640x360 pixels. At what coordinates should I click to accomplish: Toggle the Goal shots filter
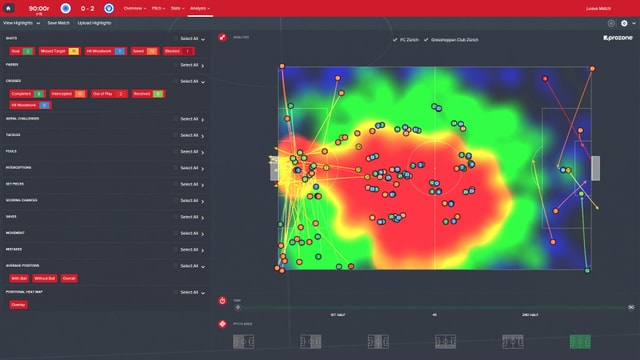coord(22,51)
